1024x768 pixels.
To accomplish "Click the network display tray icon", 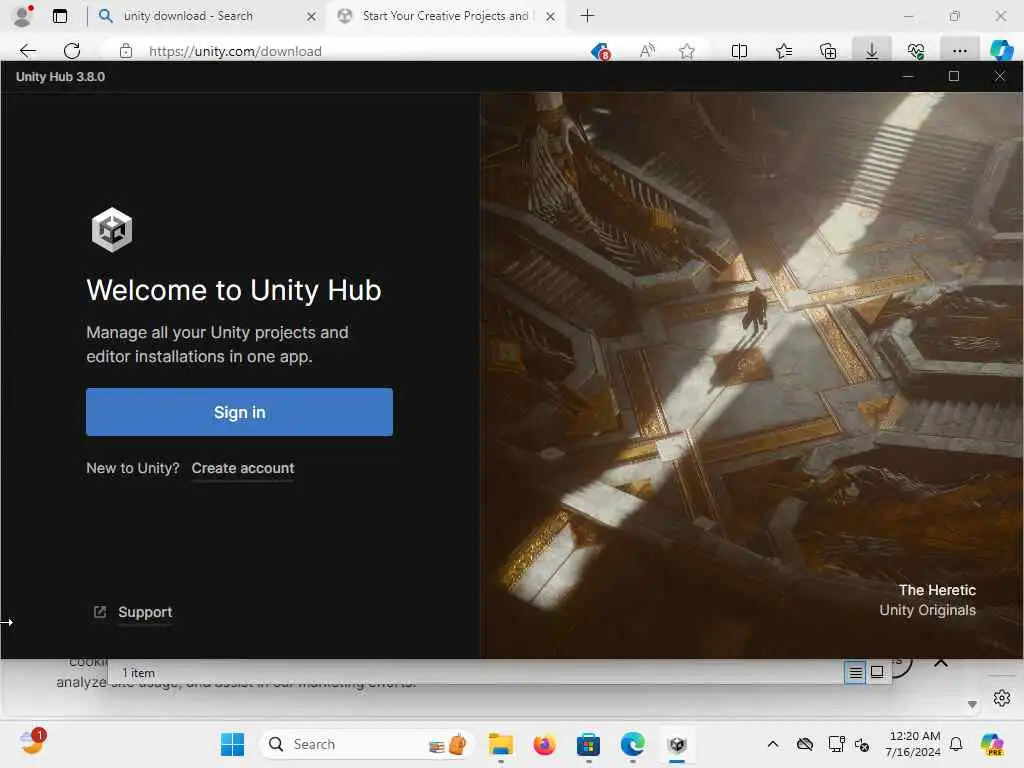I will 836,744.
